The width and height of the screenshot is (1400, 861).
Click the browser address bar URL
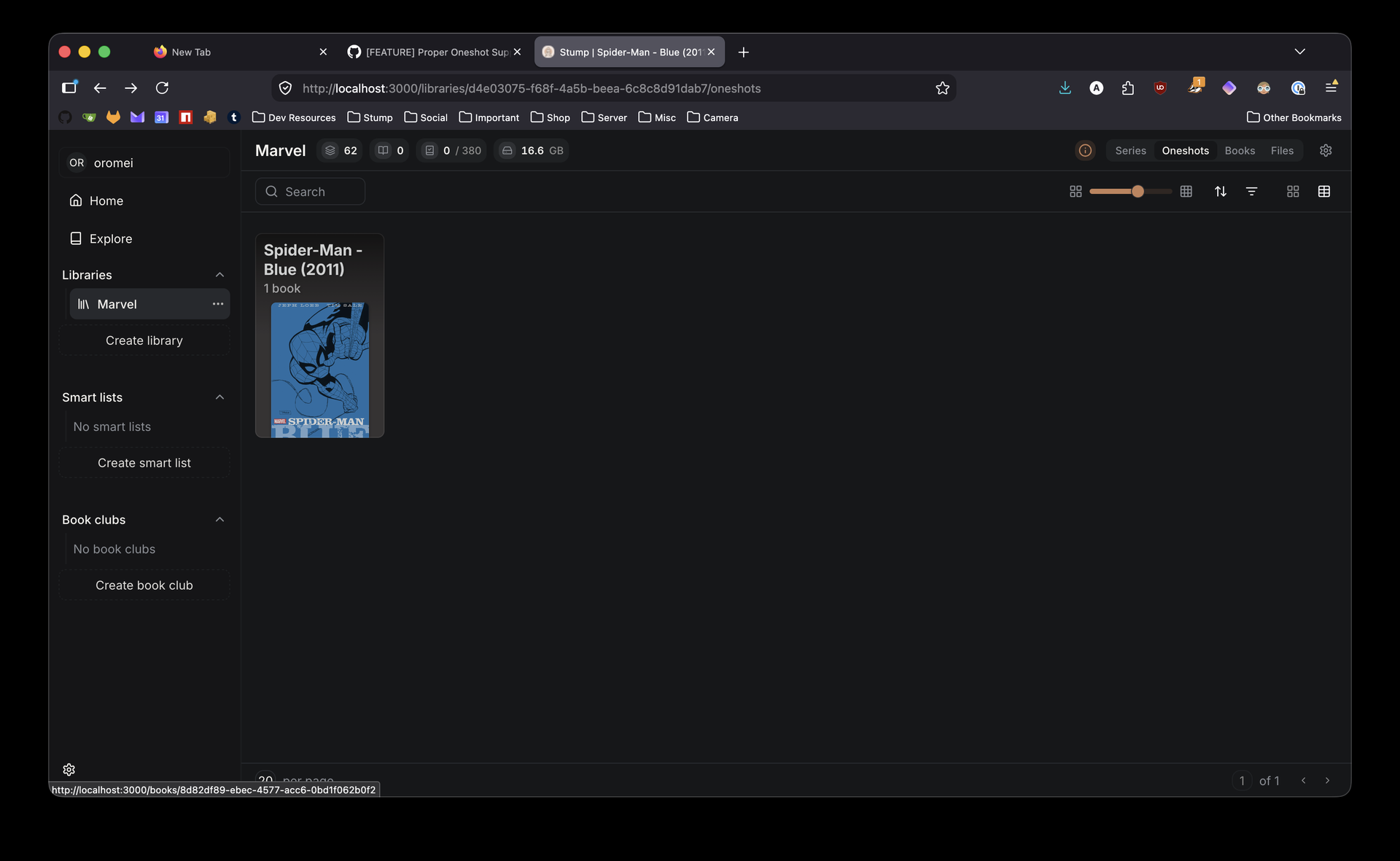(532, 88)
